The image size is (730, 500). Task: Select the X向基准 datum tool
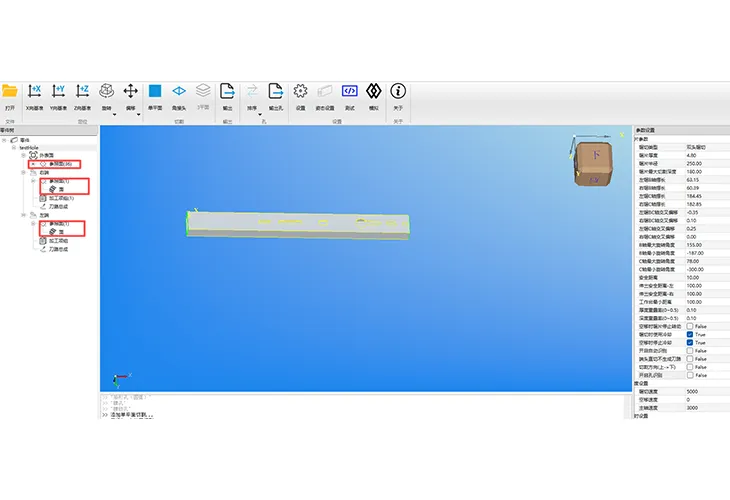(35, 91)
